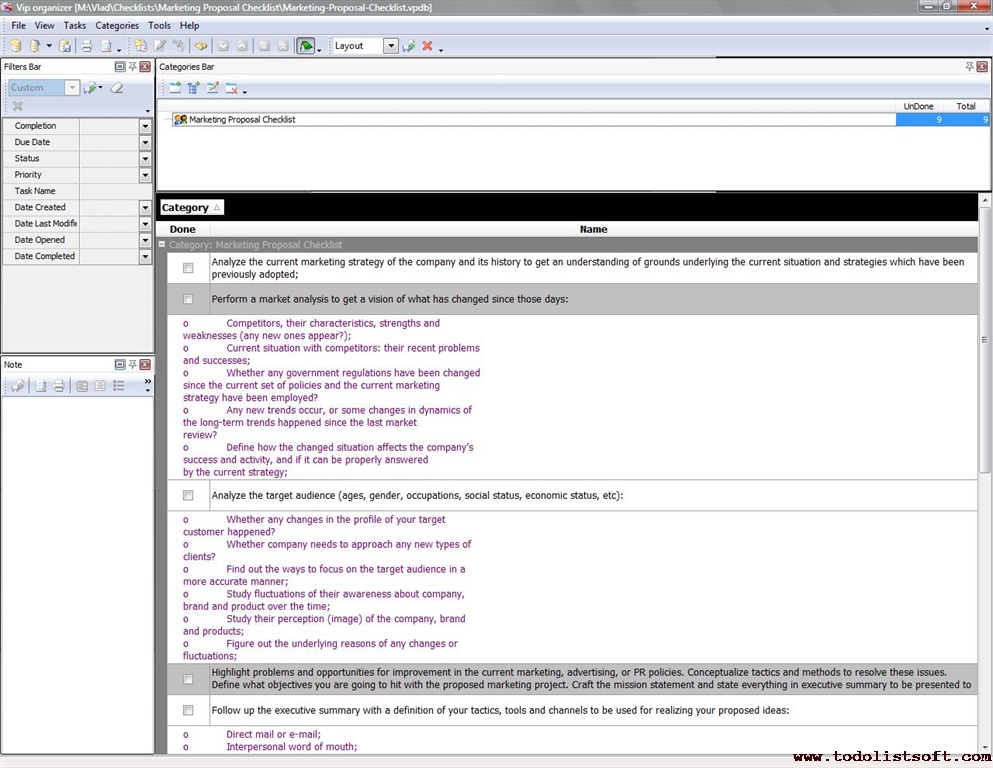The width and height of the screenshot is (993, 768).
Task: Click the Add Category icon
Action: (x=175, y=88)
